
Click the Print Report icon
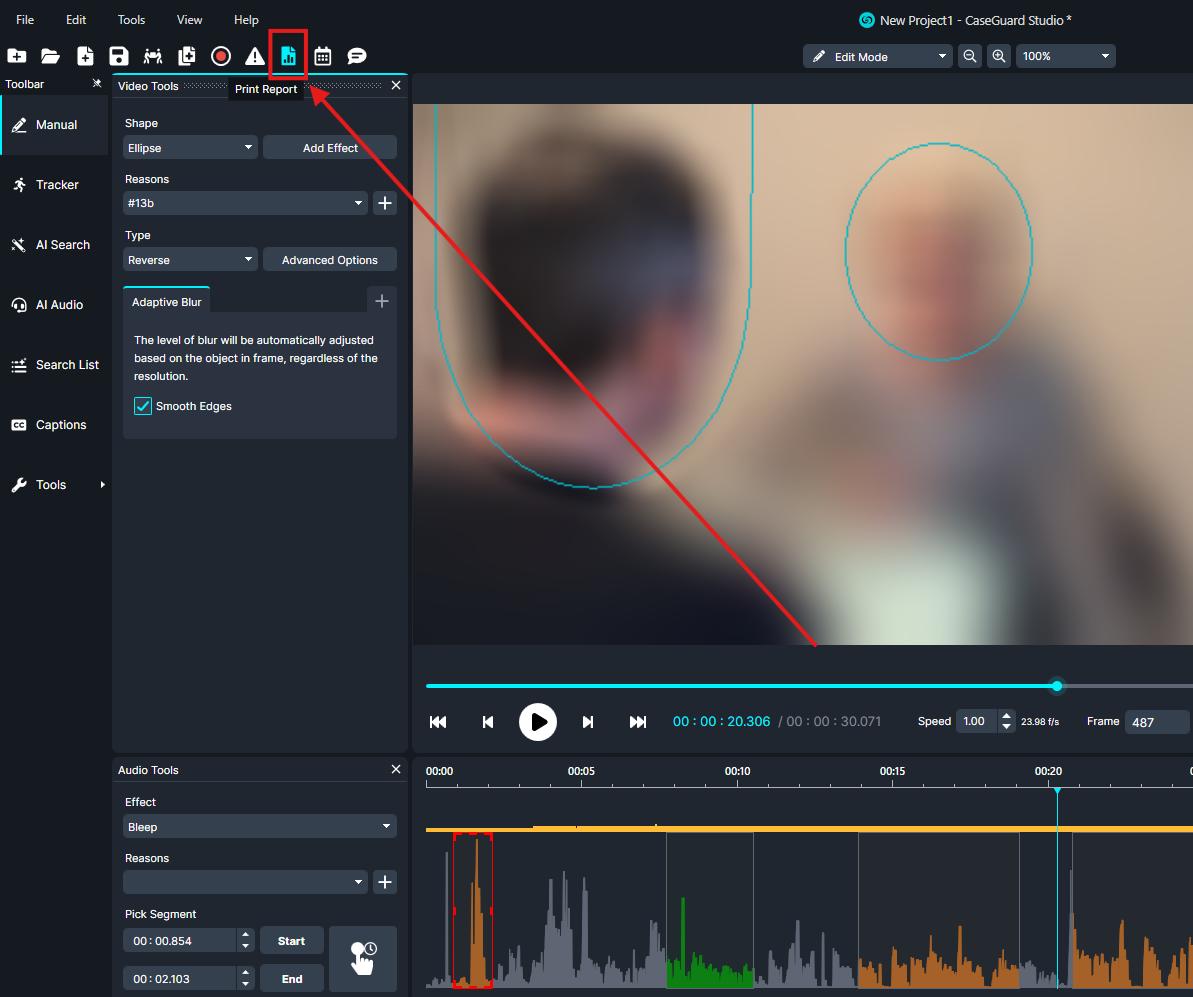click(x=288, y=56)
